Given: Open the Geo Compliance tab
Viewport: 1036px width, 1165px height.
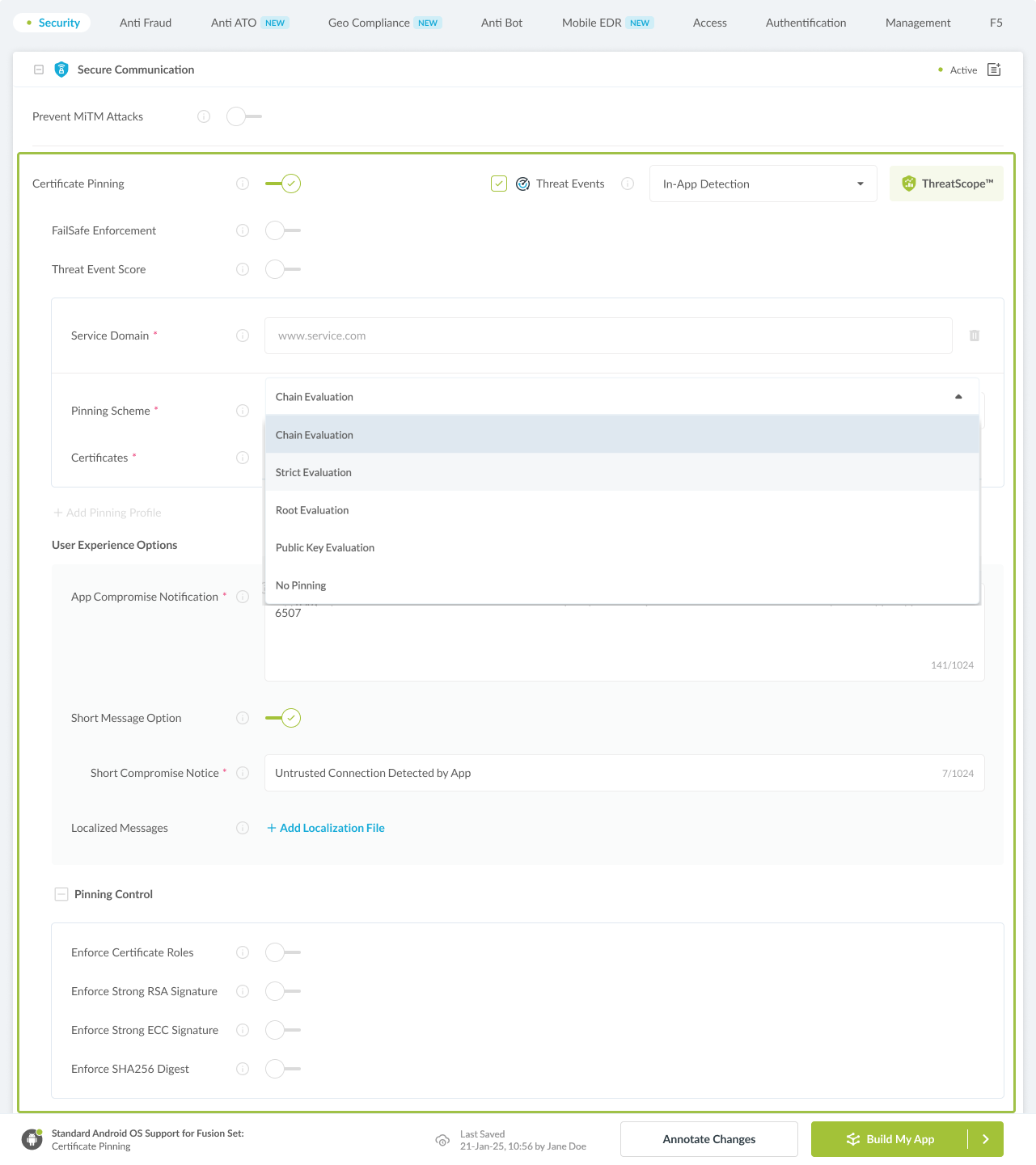Looking at the screenshot, I should (x=369, y=23).
